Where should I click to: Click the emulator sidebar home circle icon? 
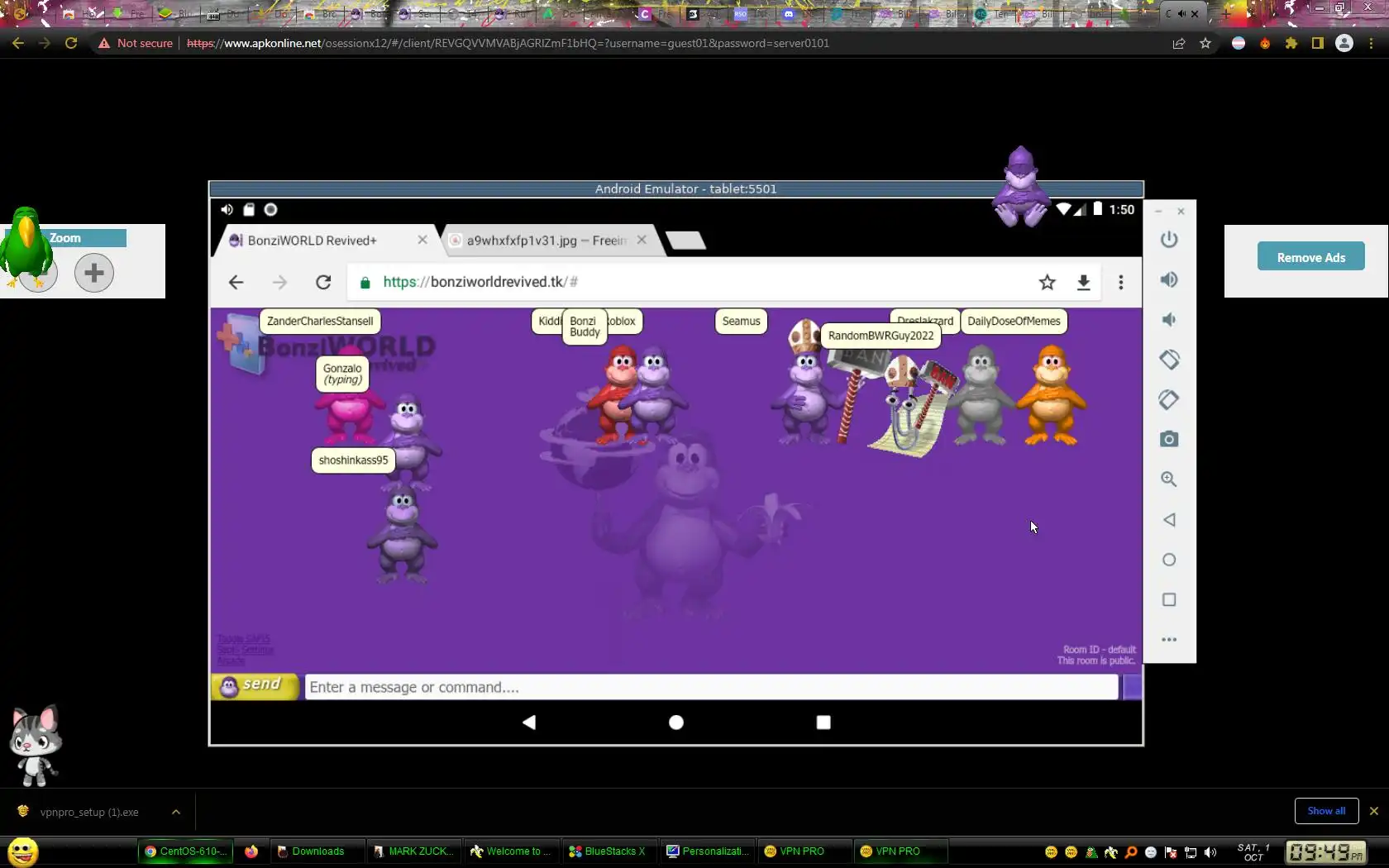(1168, 560)
